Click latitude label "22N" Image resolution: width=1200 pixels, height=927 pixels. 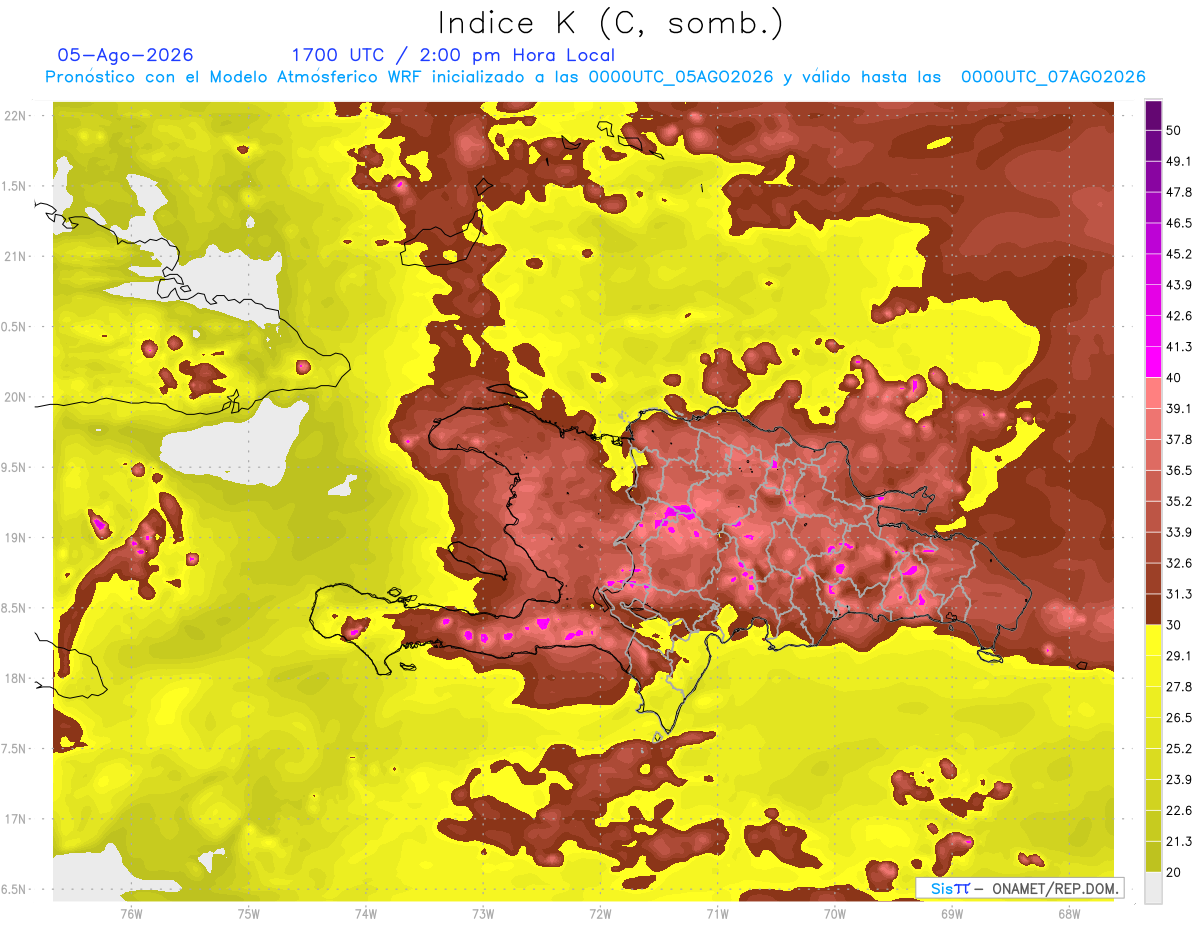point(17,116)
